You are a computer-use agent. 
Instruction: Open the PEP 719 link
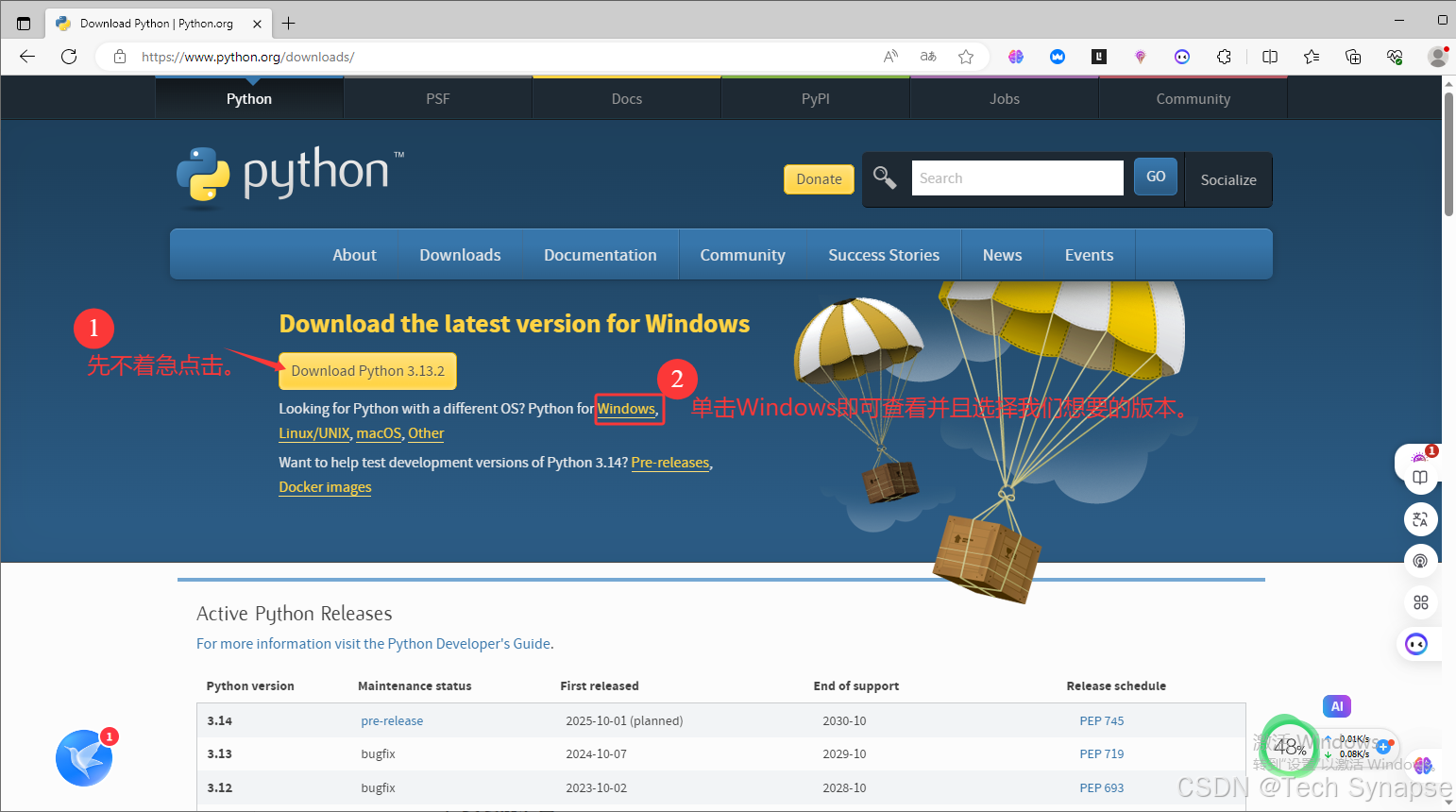coord(1102,753)
